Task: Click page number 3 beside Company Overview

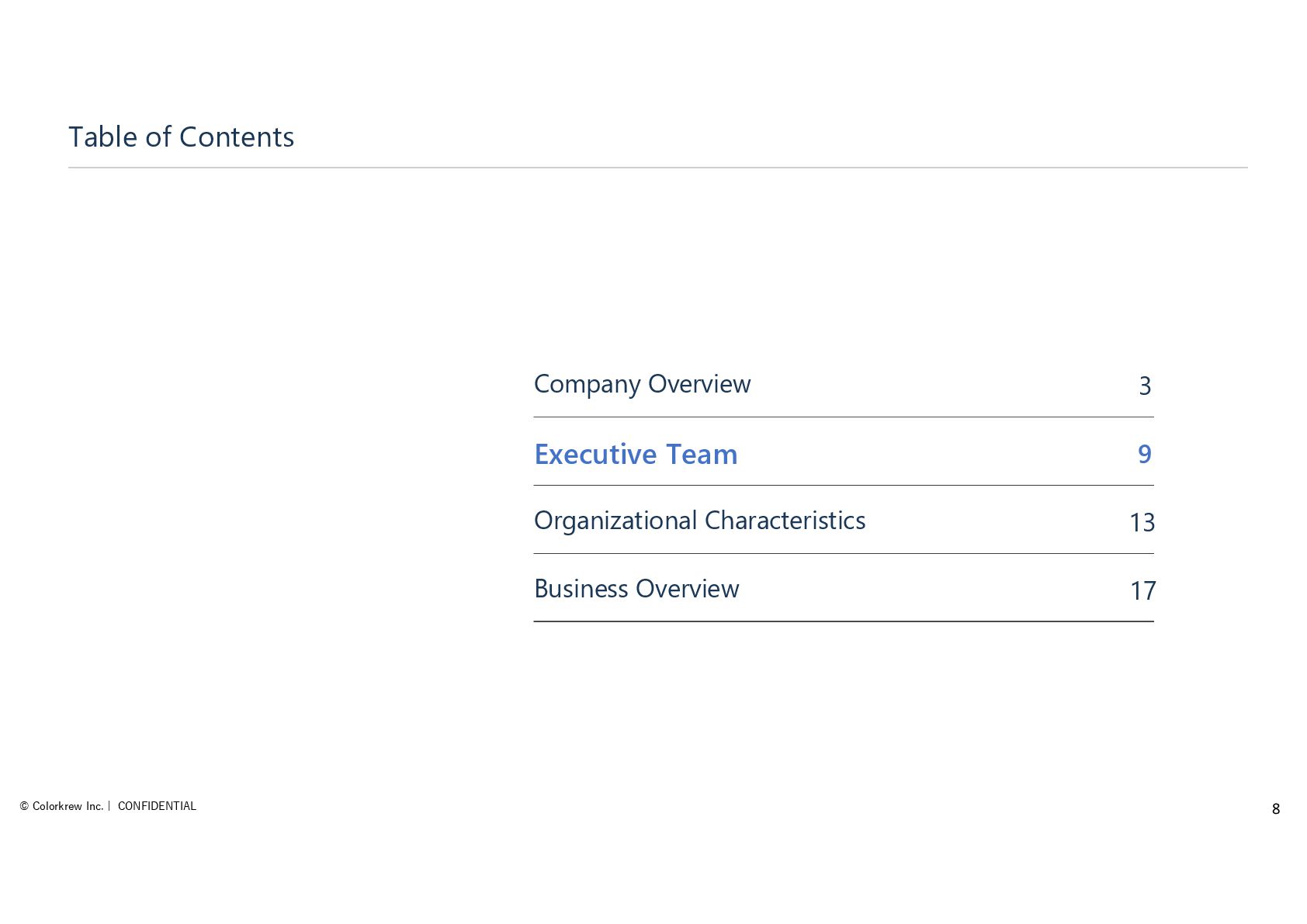Action: pyautogui.click(x=1145, y=386)
